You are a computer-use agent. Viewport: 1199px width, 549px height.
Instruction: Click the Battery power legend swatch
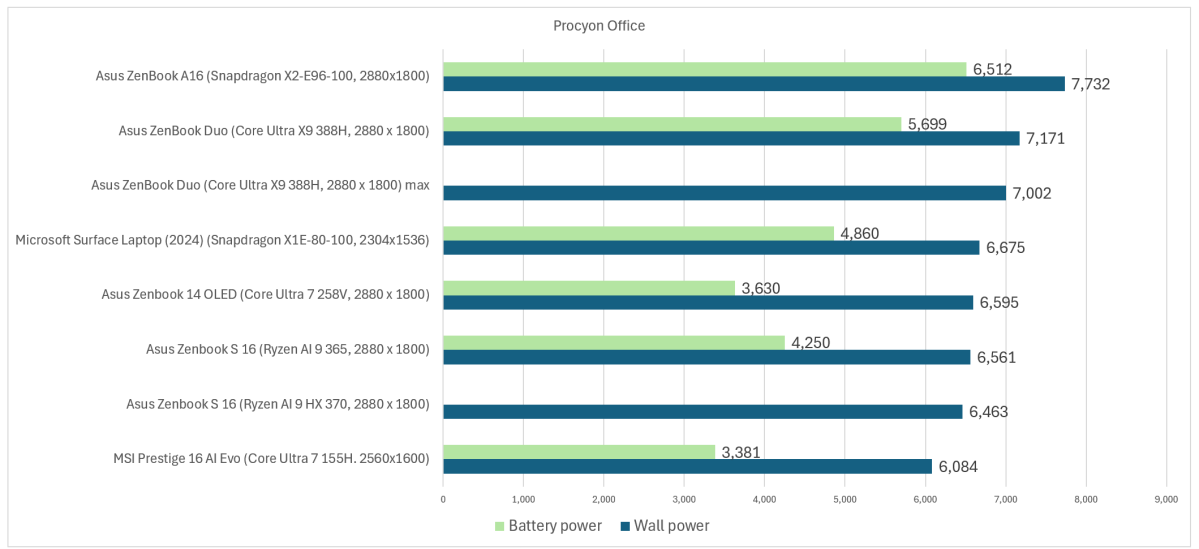coord(500,526)
